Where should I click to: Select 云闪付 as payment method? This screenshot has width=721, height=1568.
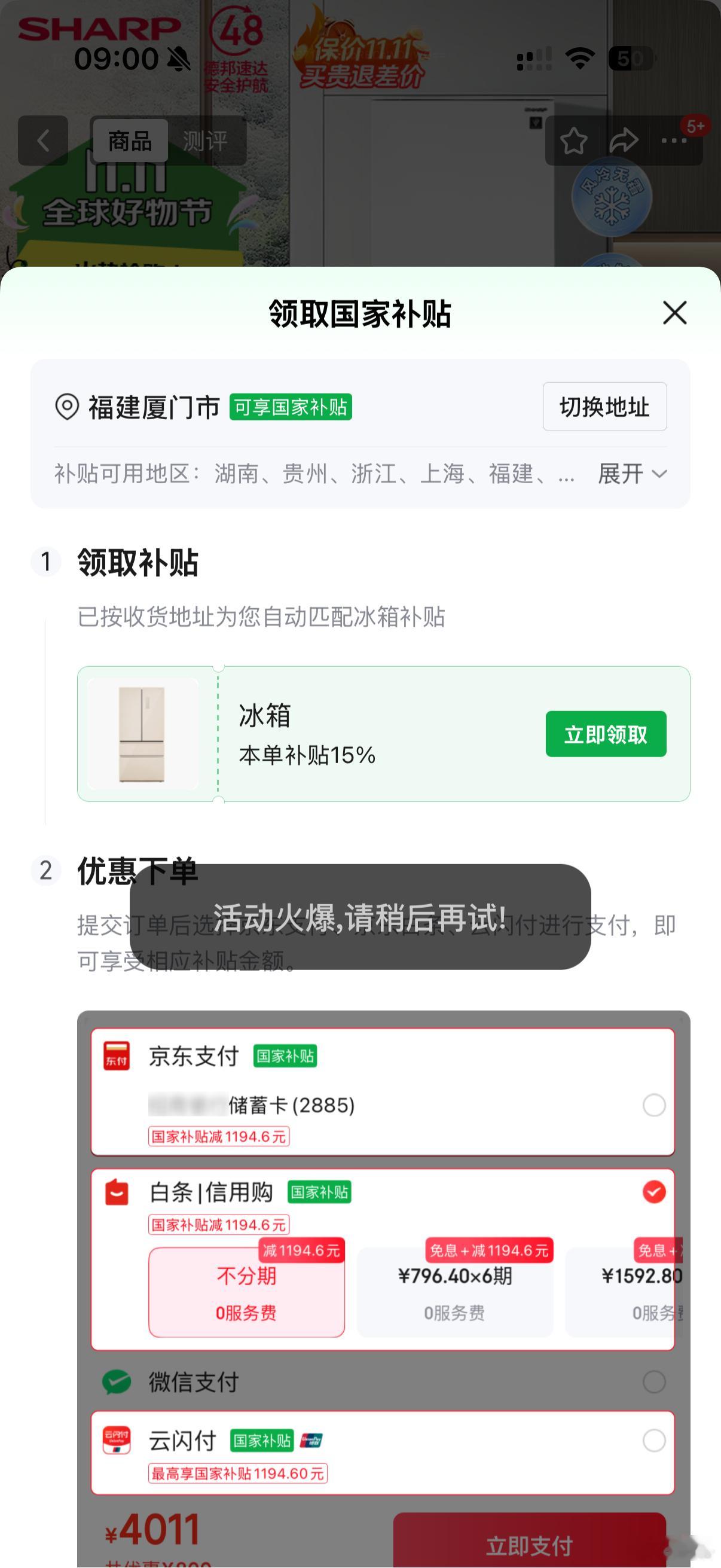654,1439
